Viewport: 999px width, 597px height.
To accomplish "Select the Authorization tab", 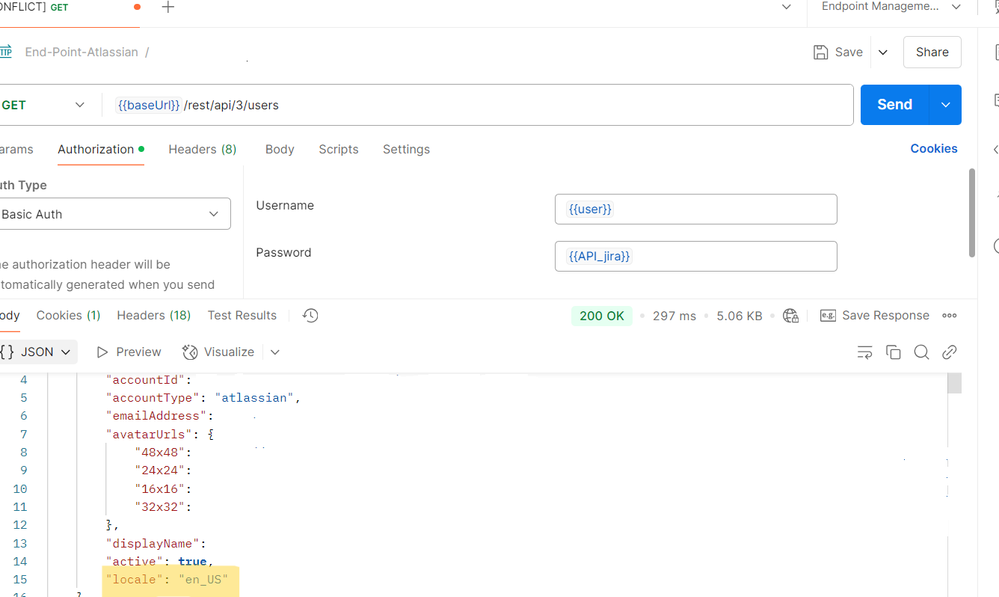I will pos(101,149).
